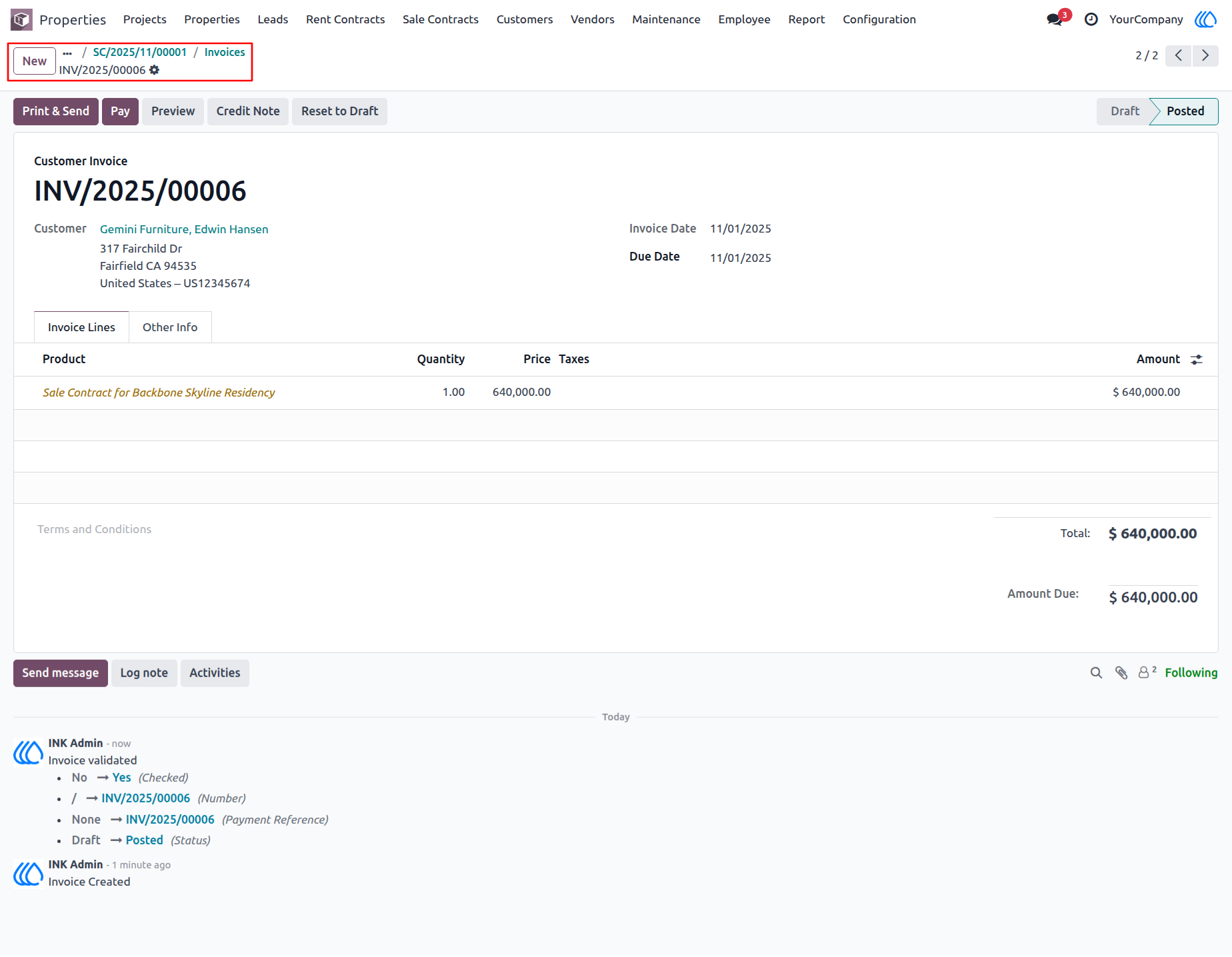
Task: Click the Posted status stage
Action: point(1185,111)
